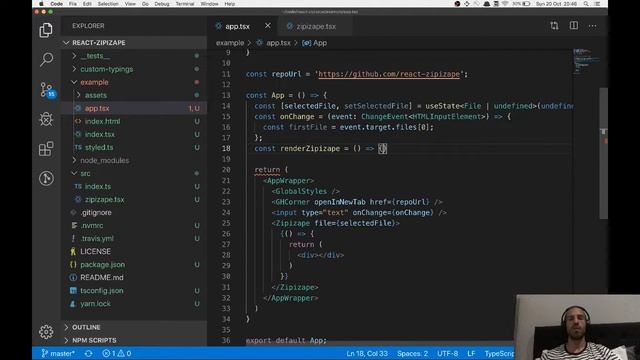
Task: Open errors and warnings status indicator
Action: point(117,353)
